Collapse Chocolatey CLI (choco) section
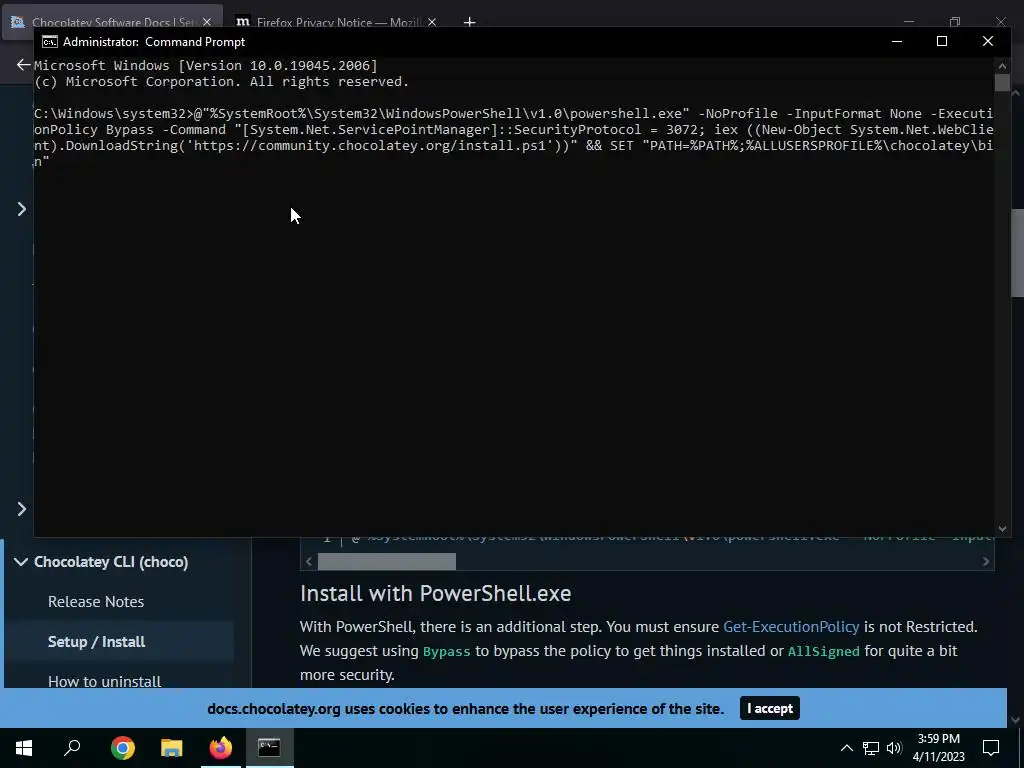1024x768 pixels. click(x=21, y=562)
